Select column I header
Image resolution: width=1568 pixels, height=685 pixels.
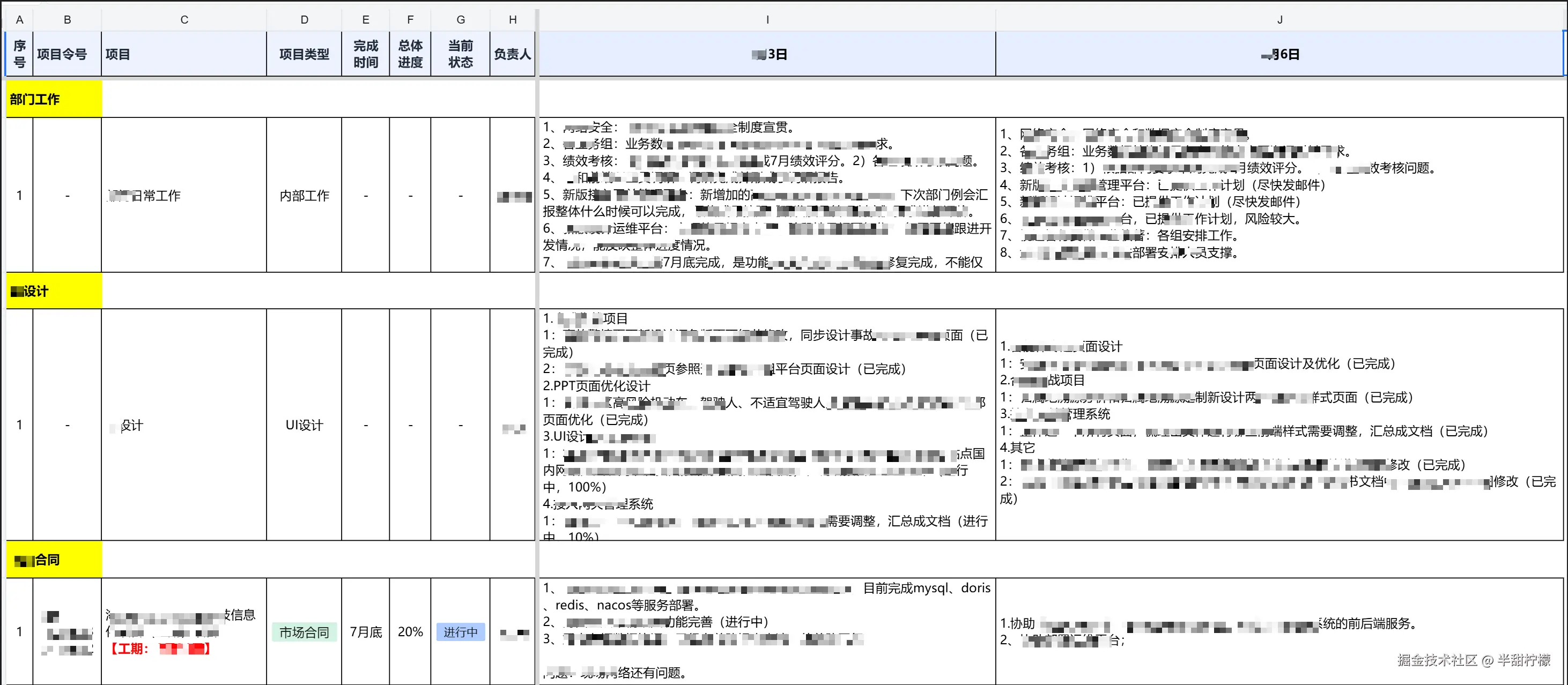(x=767, y=19)
